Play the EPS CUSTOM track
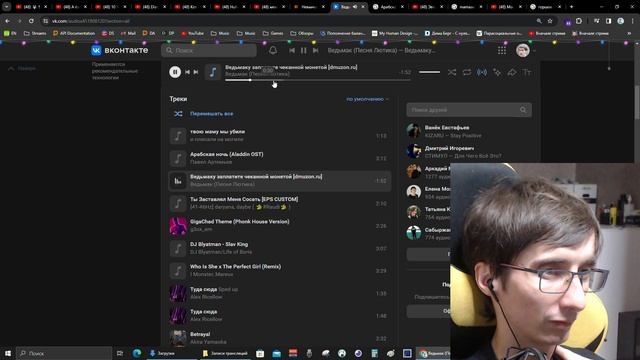The width and height of the screenshot is (640, 360). pos(280,203)
